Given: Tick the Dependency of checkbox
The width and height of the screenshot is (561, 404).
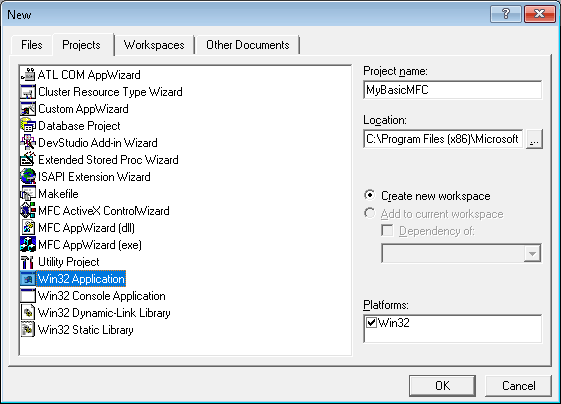Looking at the screenshot, I should point(387,230).
